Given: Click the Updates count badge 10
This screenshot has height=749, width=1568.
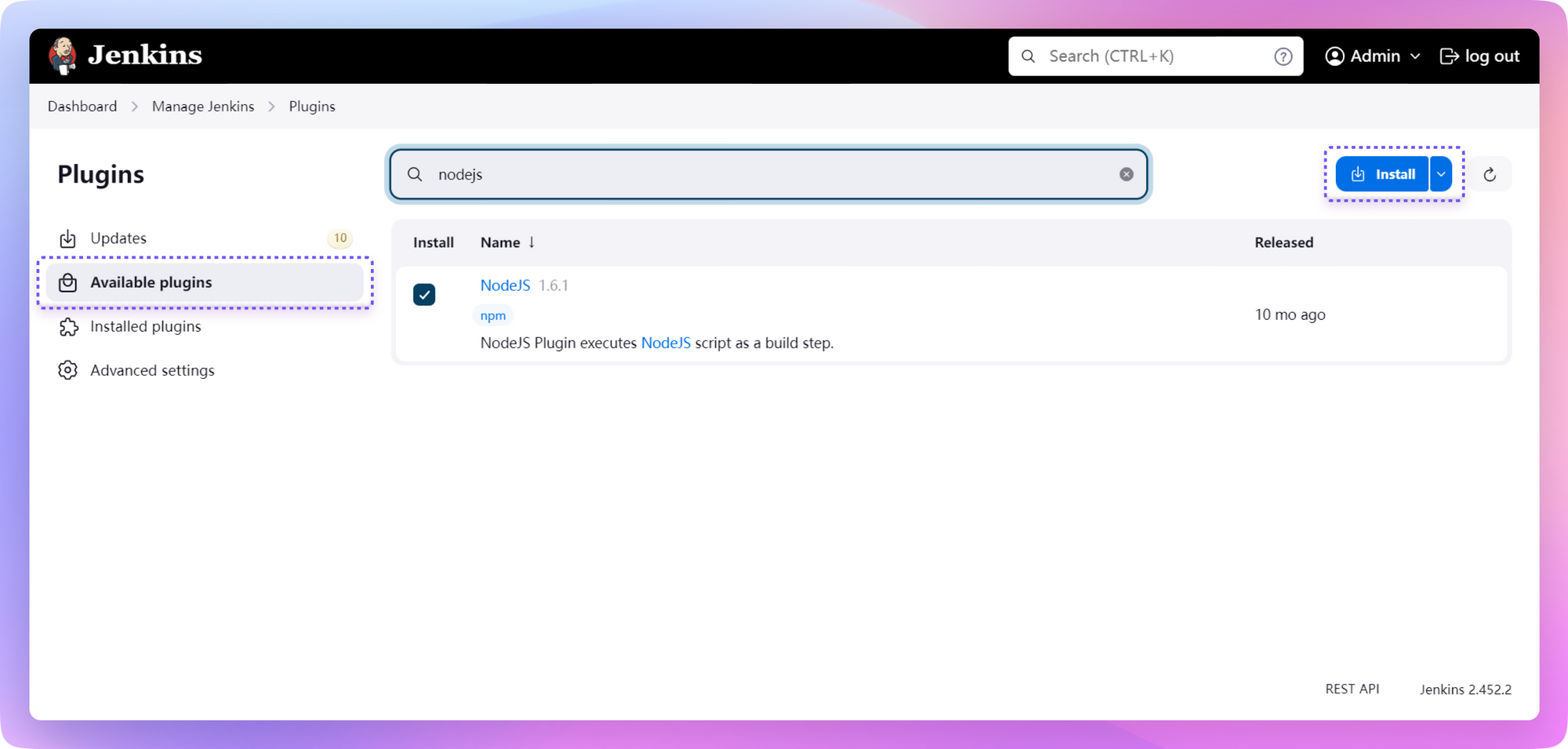Looking at the screenshot, I should coord(340,238).
